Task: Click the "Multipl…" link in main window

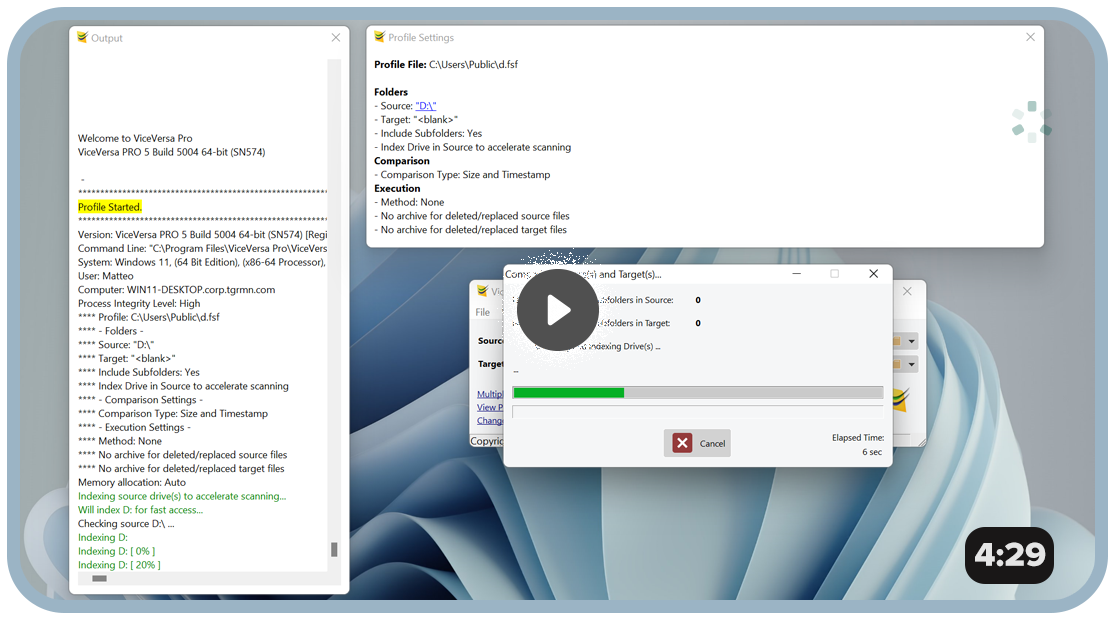Action: coord(490,394)
